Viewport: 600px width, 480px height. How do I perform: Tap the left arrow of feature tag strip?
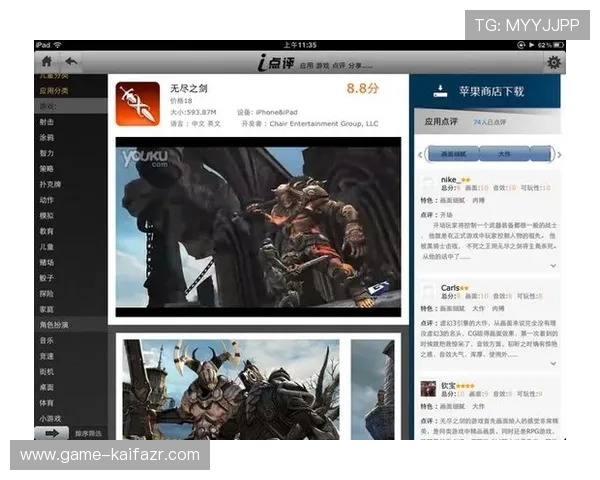click(x=420, y=154)
